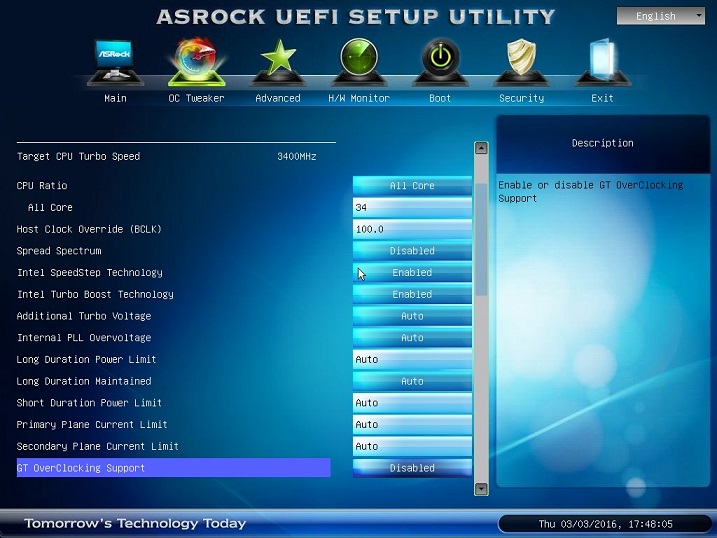The image size is (717, 538).
Task: Open the Main monitor icon
Action: tap(115, 62)
